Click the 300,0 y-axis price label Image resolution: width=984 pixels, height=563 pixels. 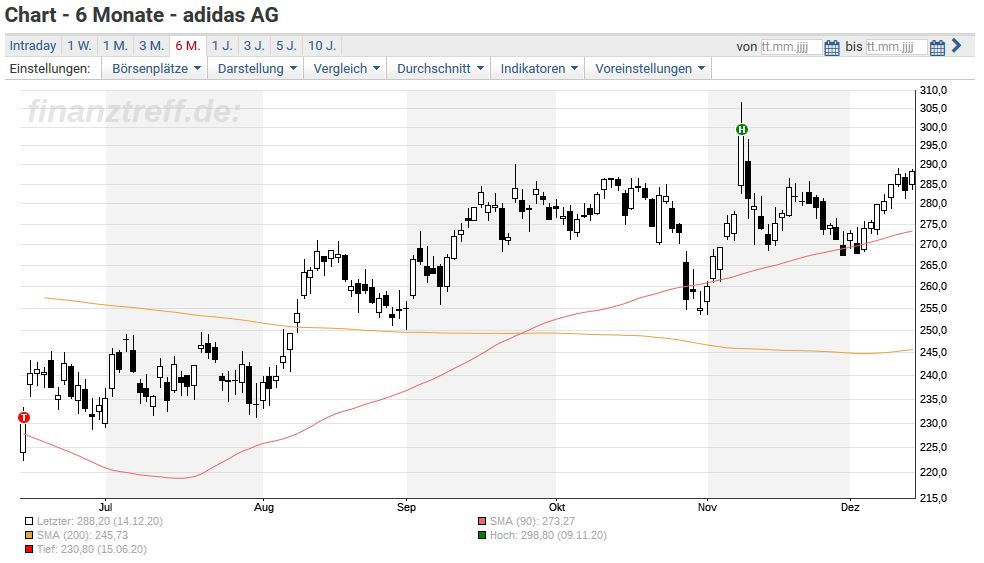(934, 127)
